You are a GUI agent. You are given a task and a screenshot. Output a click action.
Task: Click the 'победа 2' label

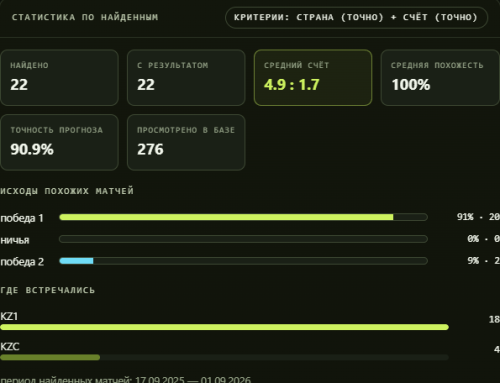point(22,262)
